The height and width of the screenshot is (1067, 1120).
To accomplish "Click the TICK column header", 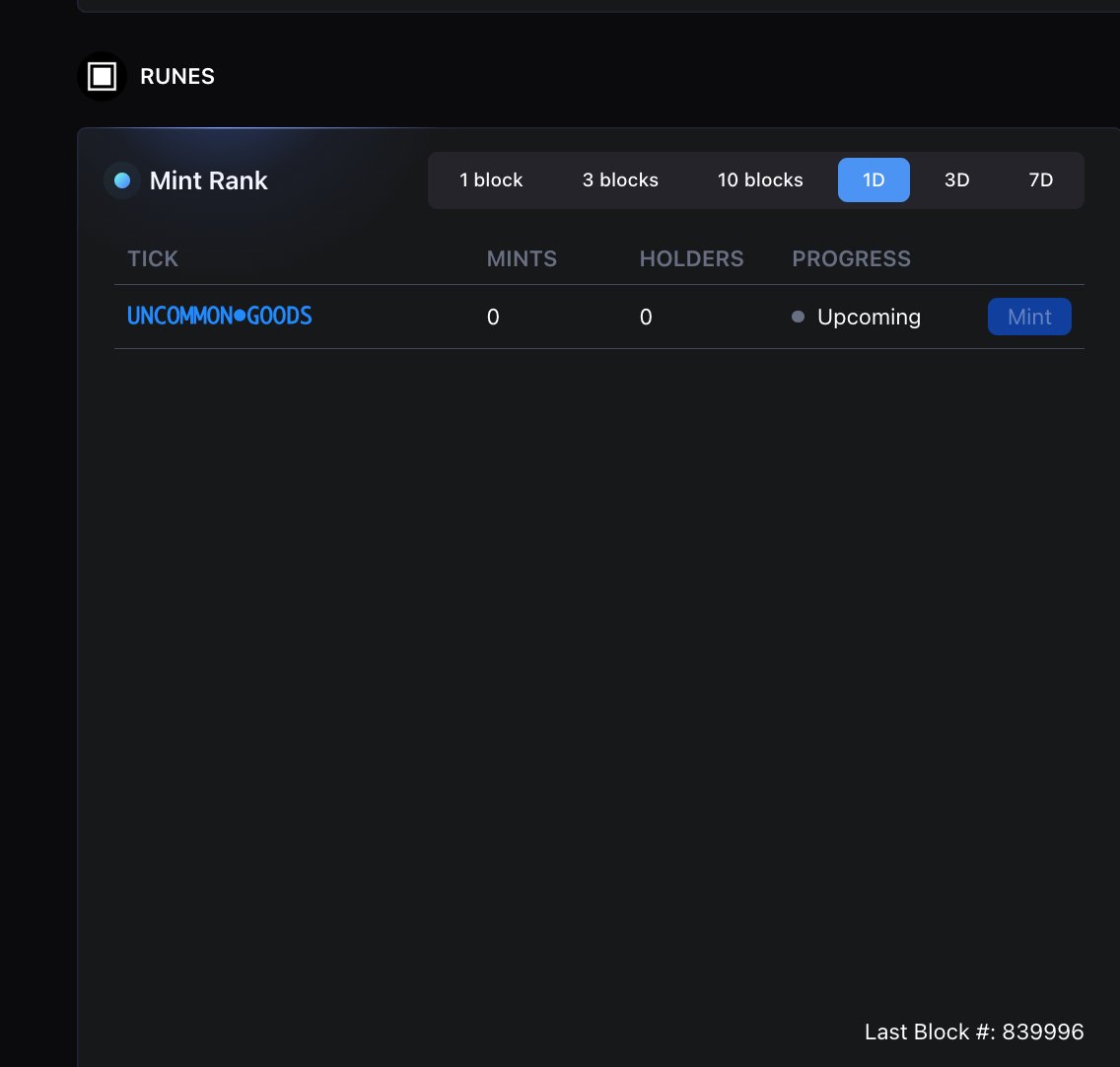I will (153, 258).
